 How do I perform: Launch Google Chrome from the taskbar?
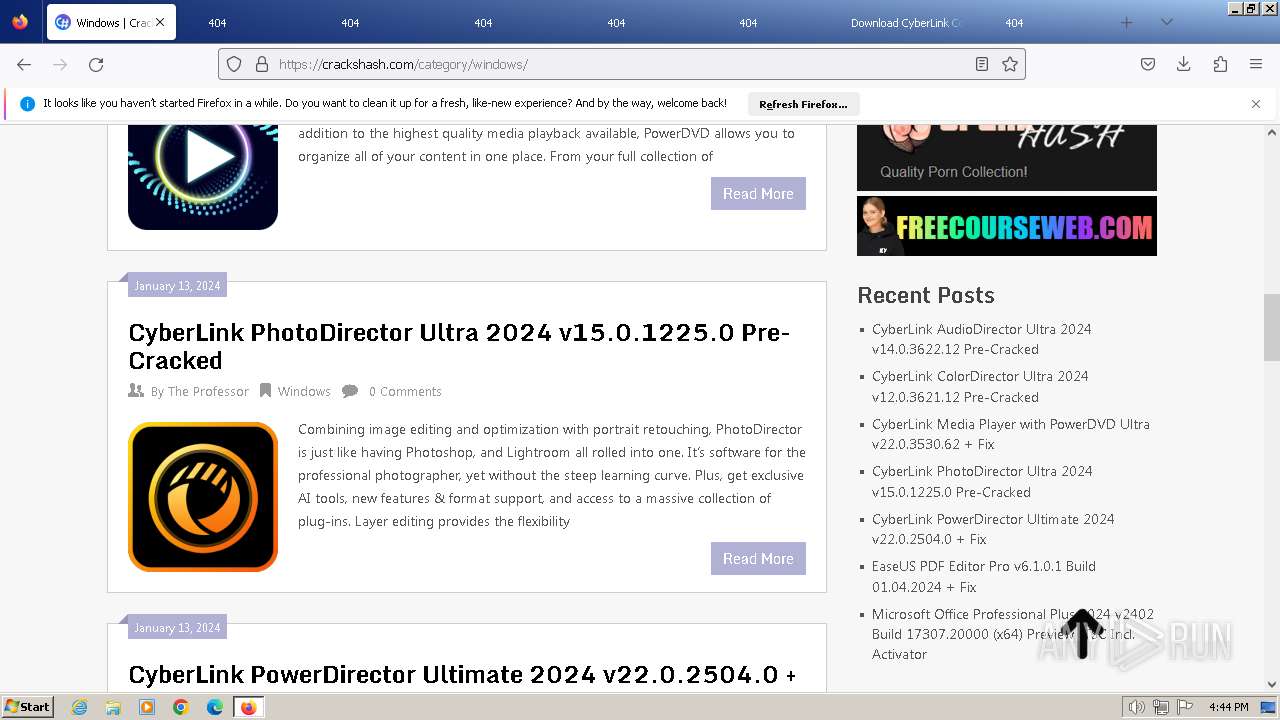(x=181, y=707)
